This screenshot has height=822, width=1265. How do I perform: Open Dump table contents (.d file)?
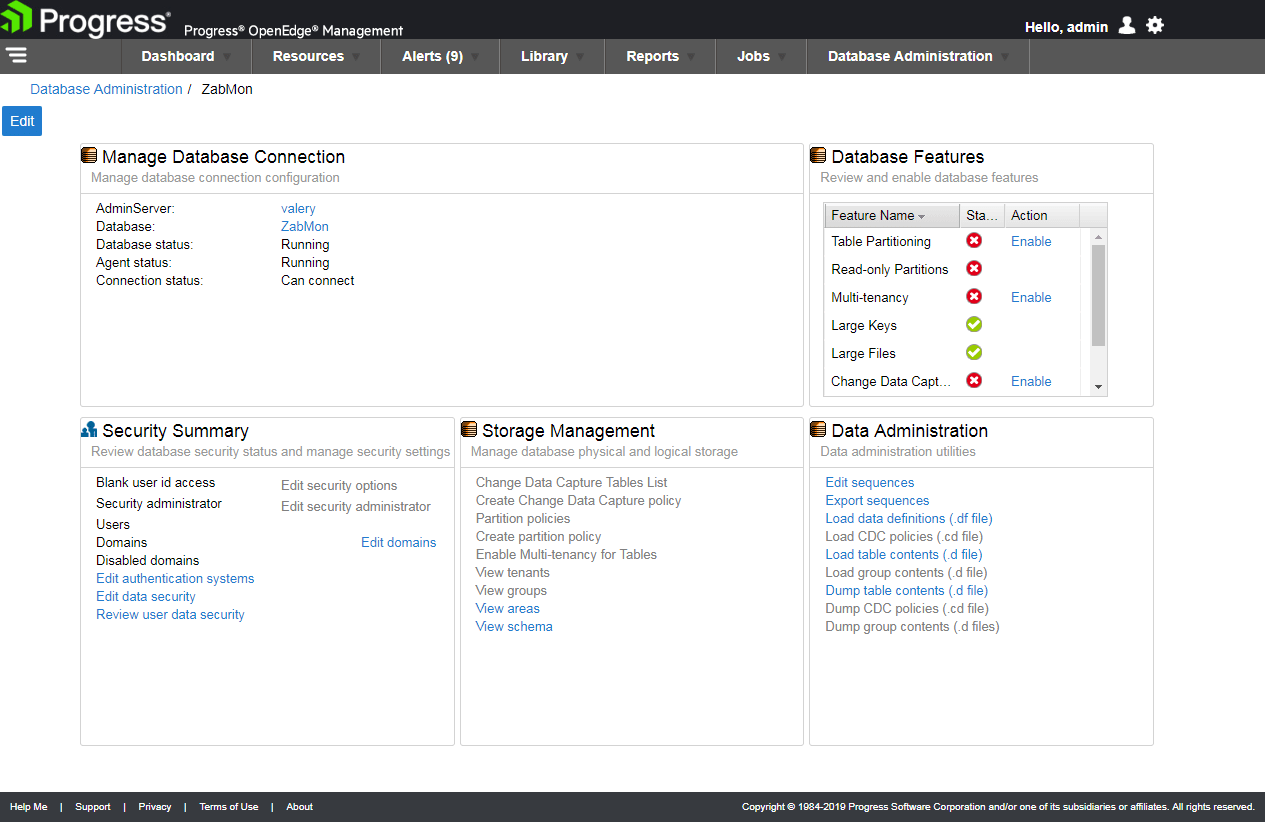tap(907, 590)
